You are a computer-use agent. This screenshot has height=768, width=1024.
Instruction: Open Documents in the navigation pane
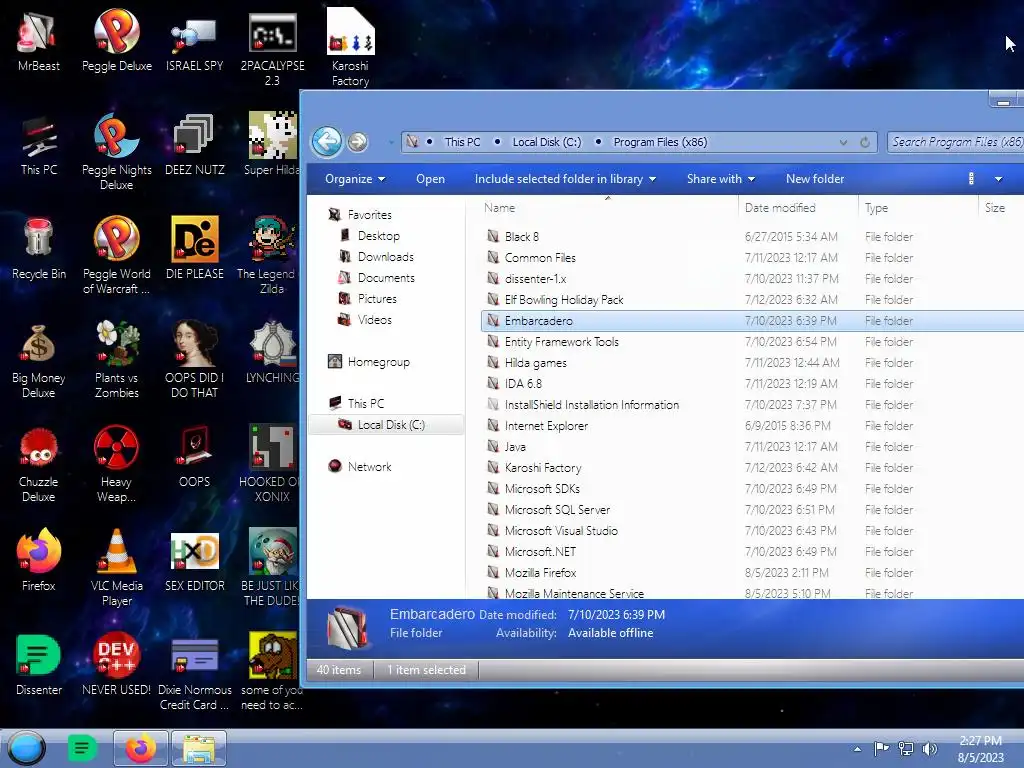click(x=386, y=278)
